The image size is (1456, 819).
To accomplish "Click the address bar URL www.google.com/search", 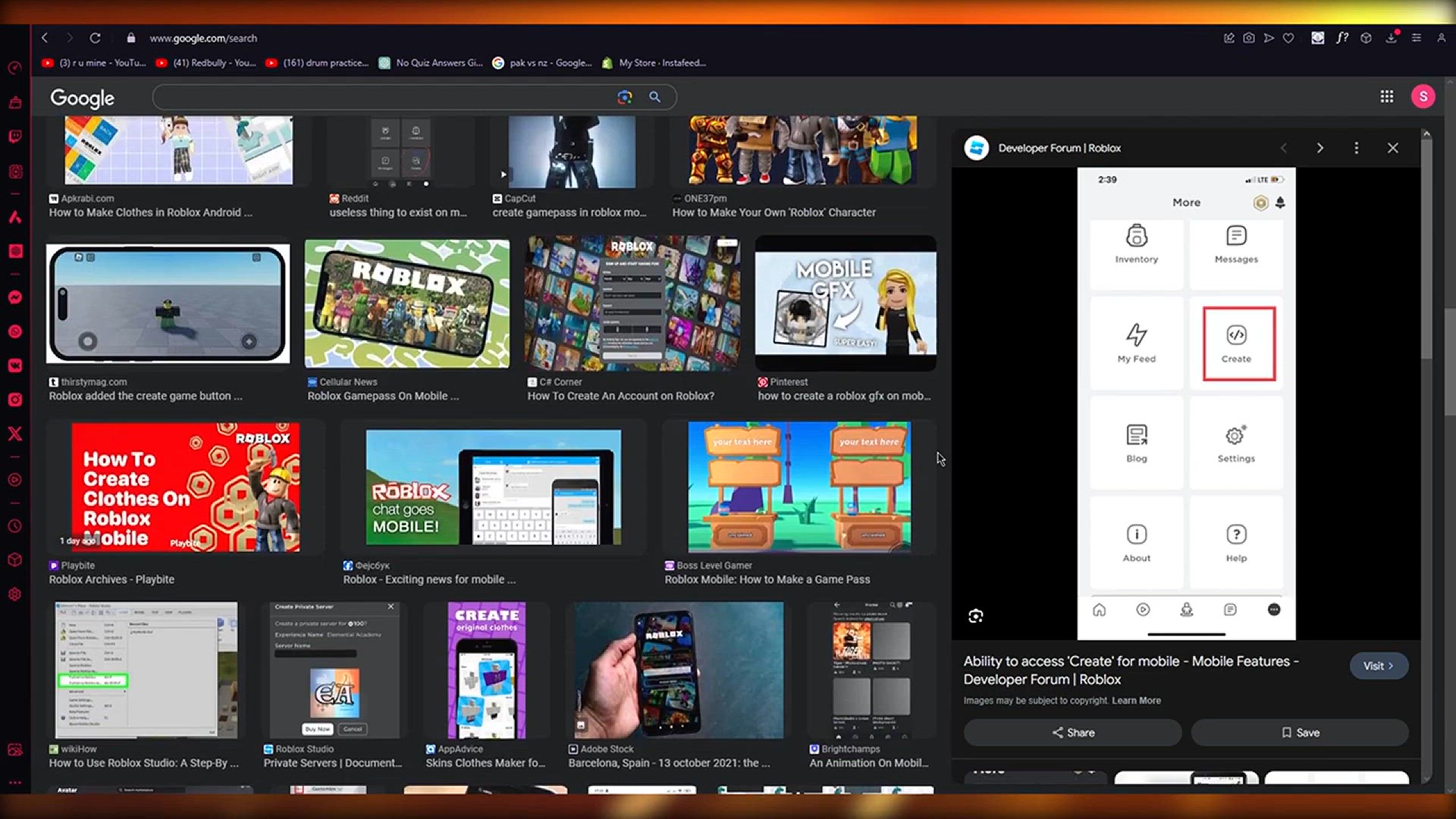I will pyautogui.click(x=203, y=38).
